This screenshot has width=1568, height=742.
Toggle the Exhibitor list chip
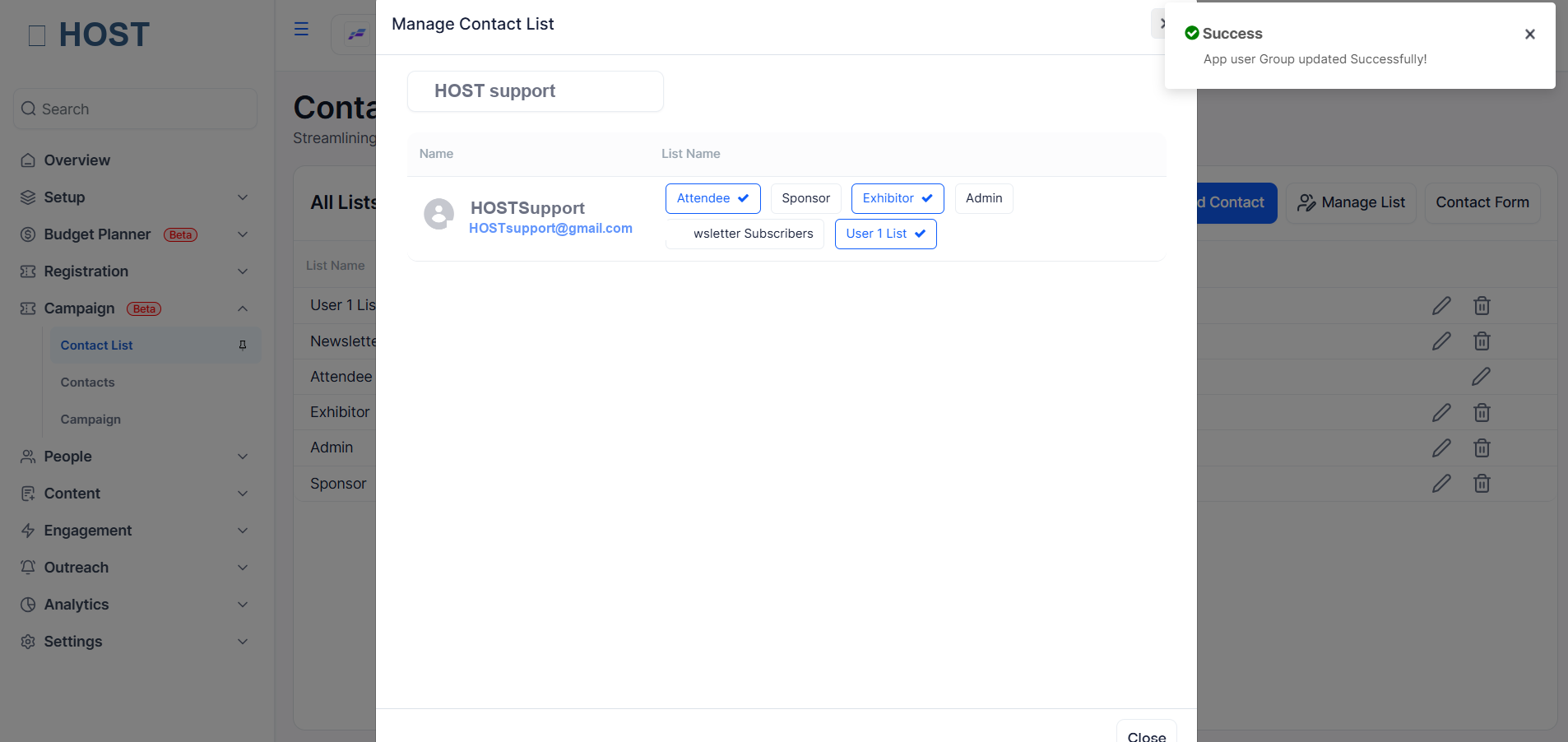pos(898,198)
